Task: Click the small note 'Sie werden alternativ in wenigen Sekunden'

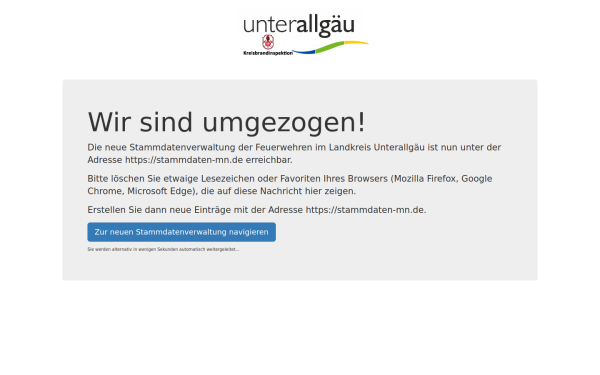Action: coord(163,249)
